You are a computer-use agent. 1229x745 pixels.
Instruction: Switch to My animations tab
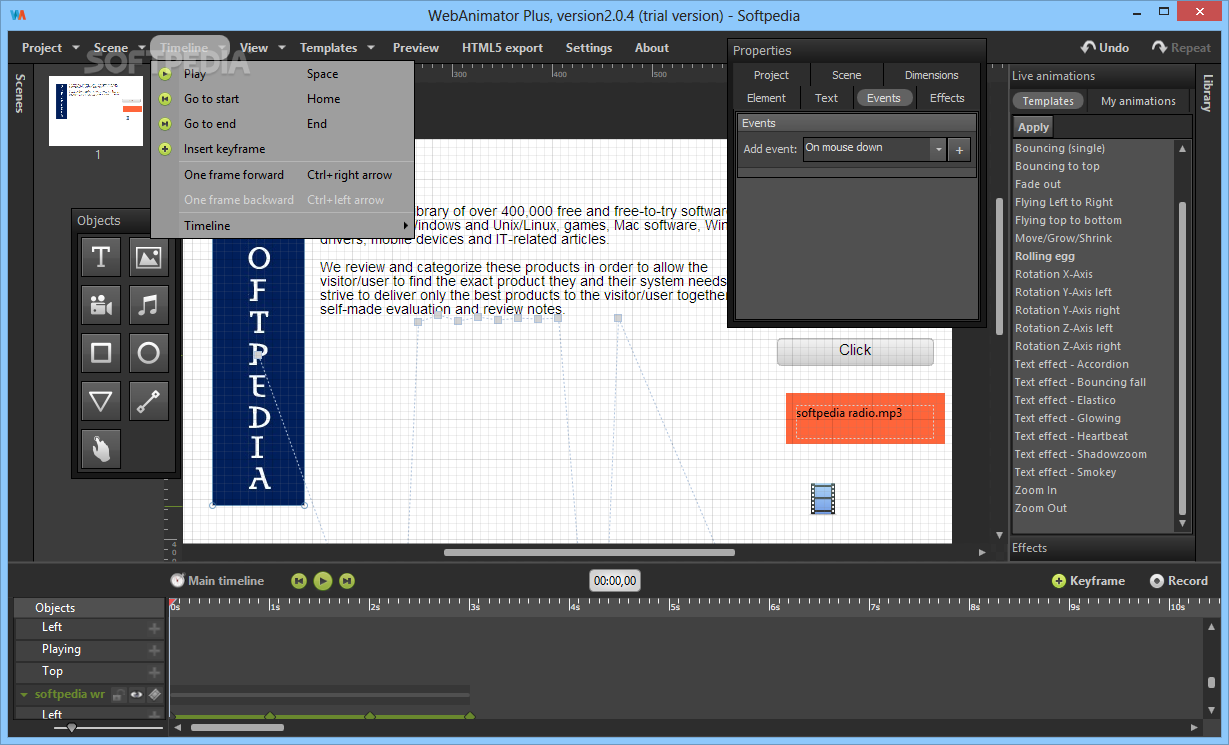(1138, 101)
